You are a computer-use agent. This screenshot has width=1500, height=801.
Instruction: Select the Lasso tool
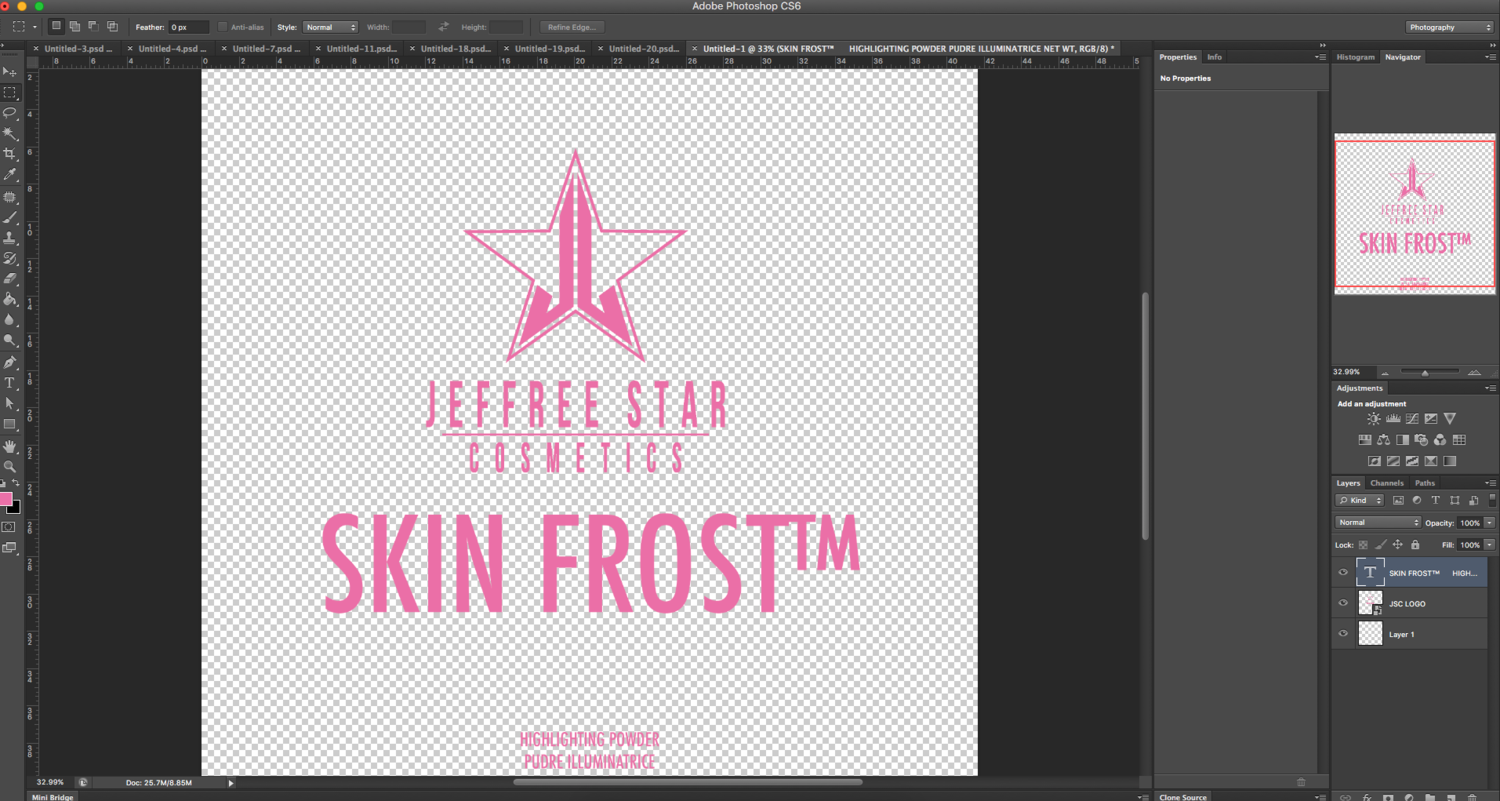tap(10, 113)
